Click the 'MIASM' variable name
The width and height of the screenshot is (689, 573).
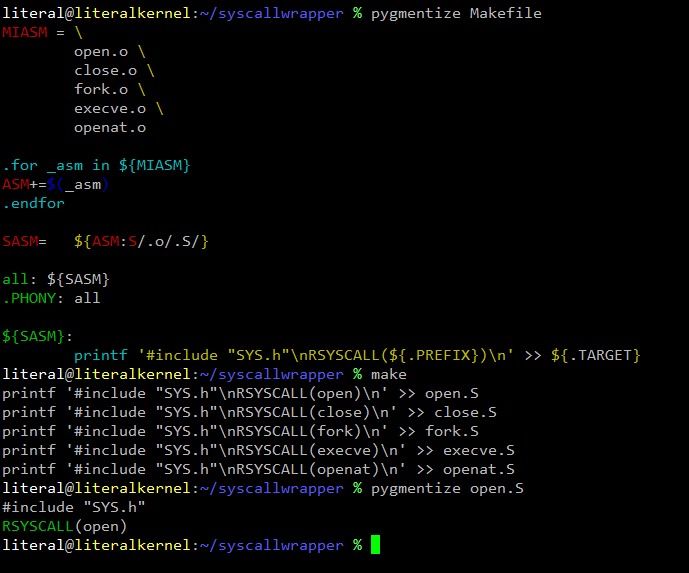coord(25,32)
